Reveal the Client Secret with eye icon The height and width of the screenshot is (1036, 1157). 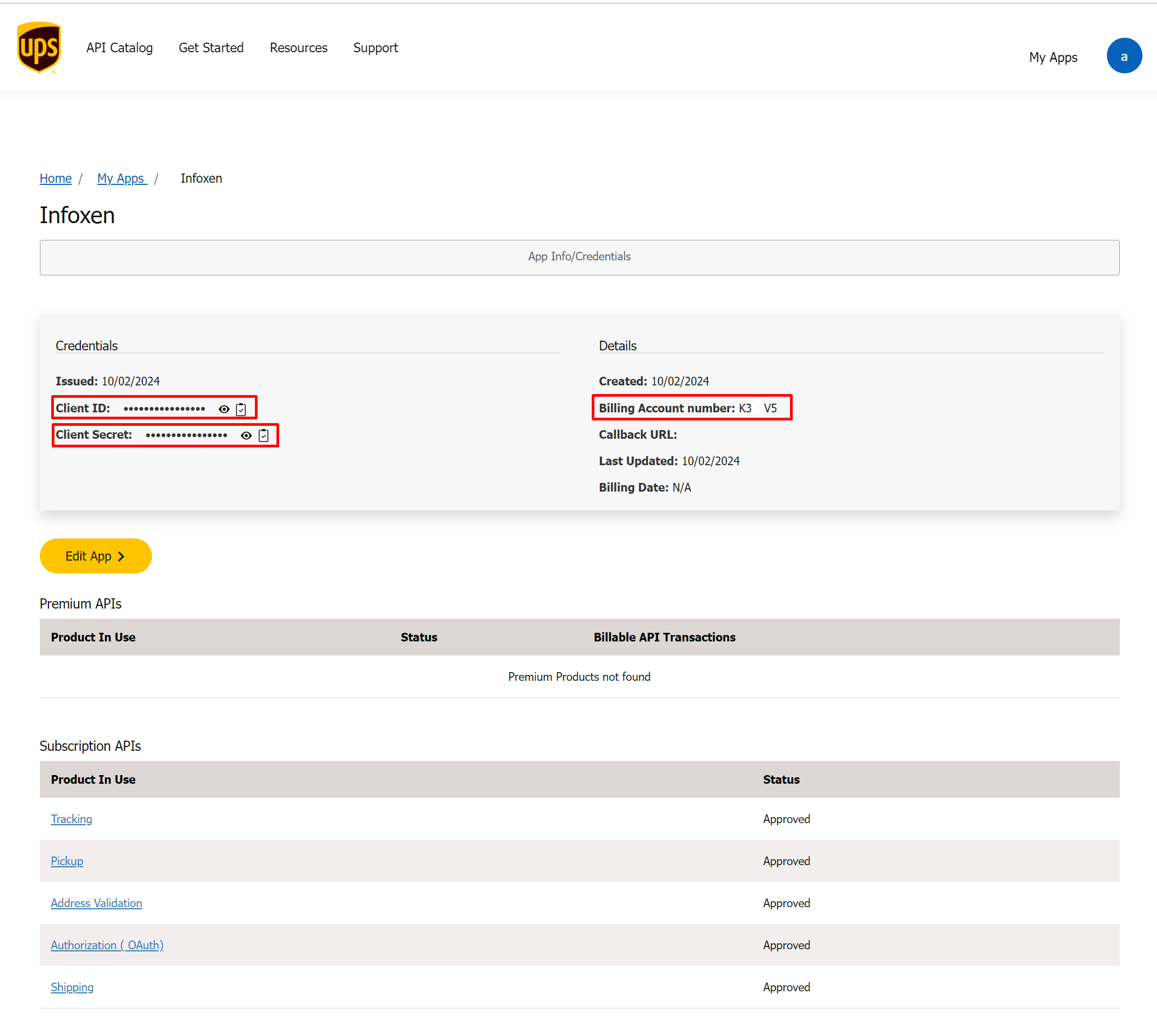pos(246,436)
